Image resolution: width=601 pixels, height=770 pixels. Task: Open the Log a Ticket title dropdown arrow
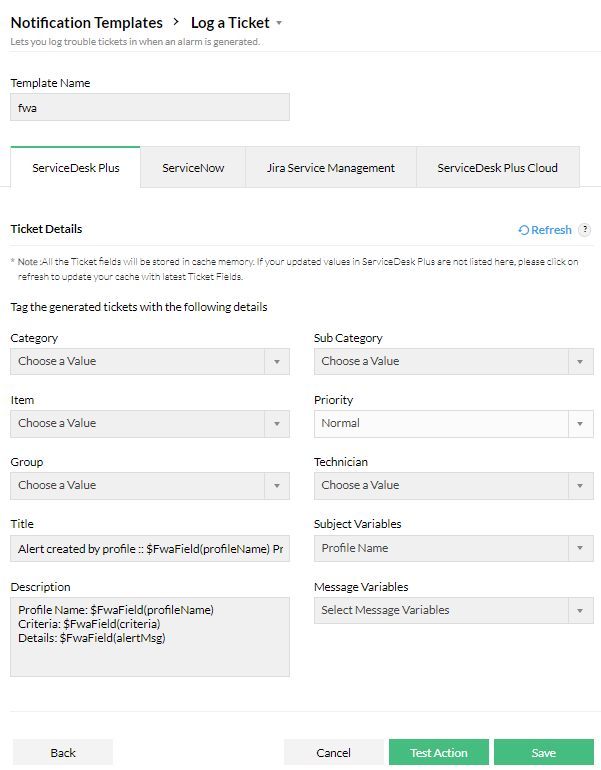click(x=279, y=23)
